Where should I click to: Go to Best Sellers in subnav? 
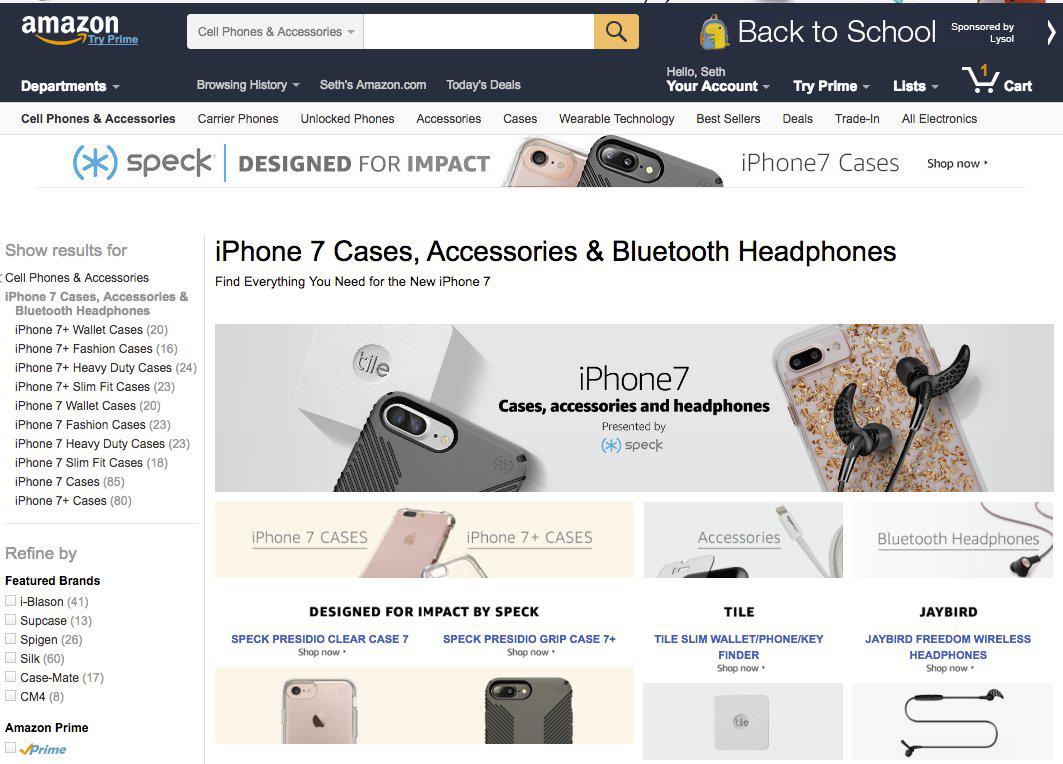coord(728,119)
